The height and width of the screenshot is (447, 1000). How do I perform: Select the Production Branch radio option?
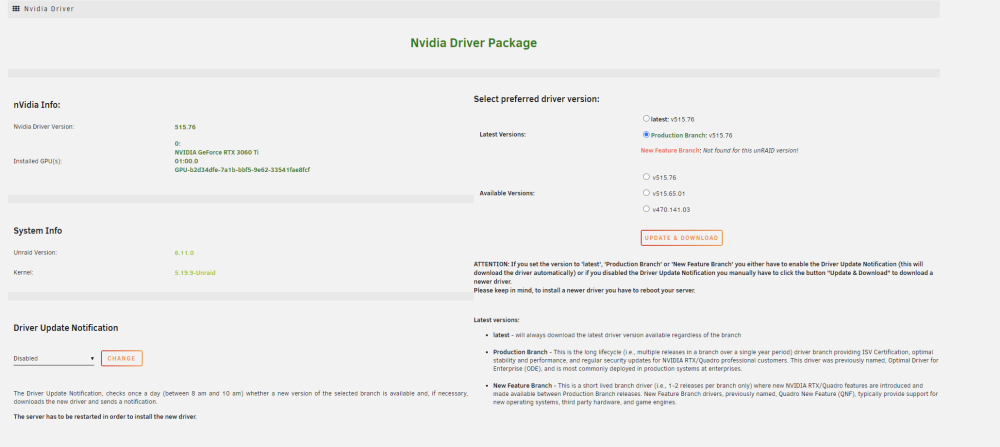pos(646,135)
